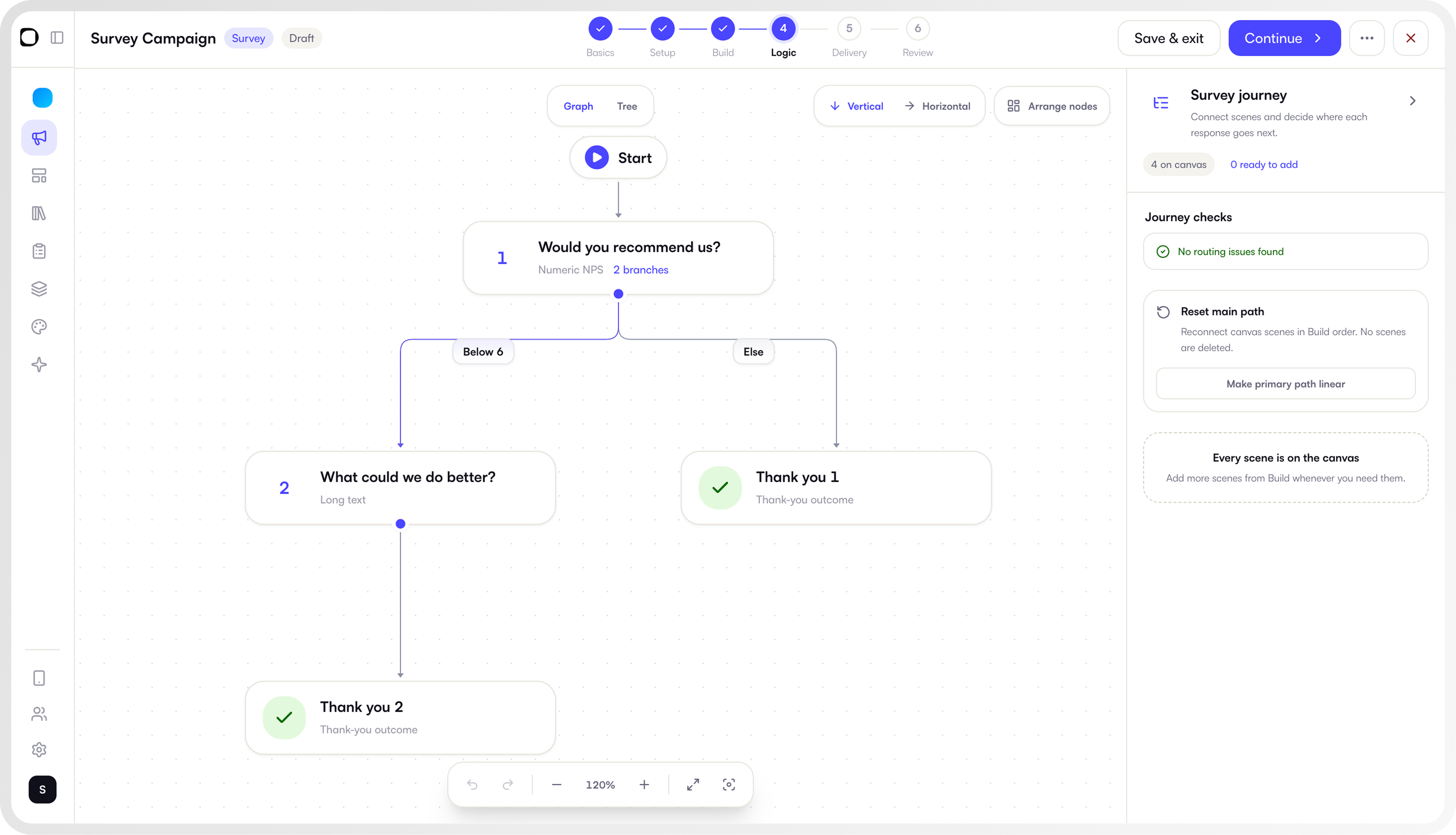Open the library books icon in sidebar
1456x835 pixels.
[x=39, y=213]
